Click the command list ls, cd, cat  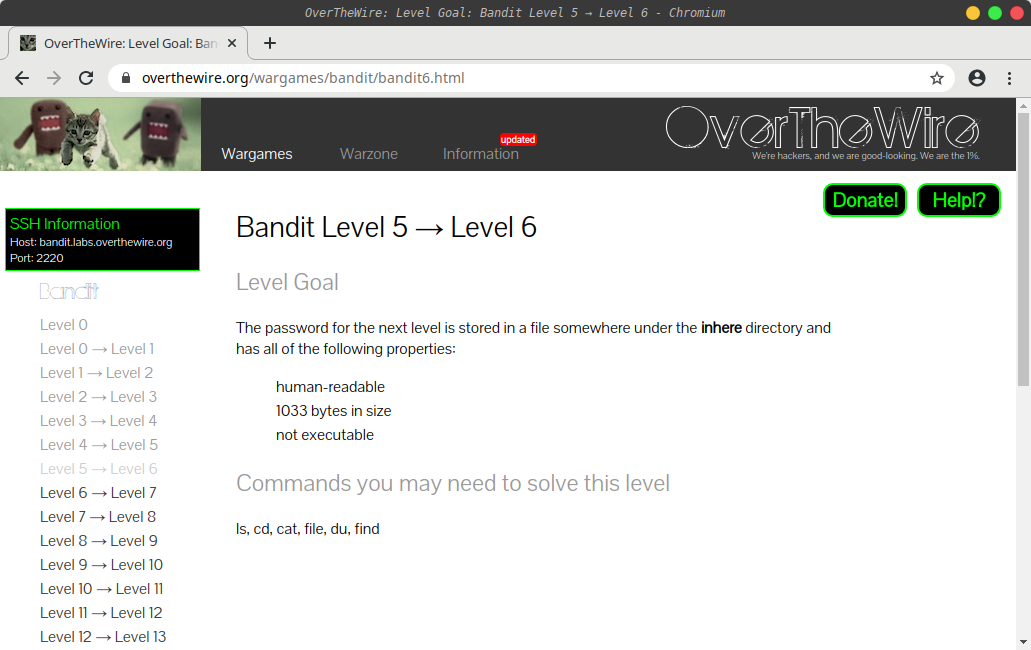pyautogui.click(x=308, y=529)
